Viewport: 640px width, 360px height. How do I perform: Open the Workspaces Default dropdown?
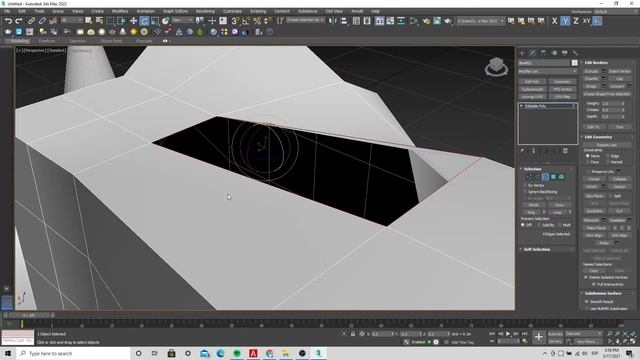(615, 11)
